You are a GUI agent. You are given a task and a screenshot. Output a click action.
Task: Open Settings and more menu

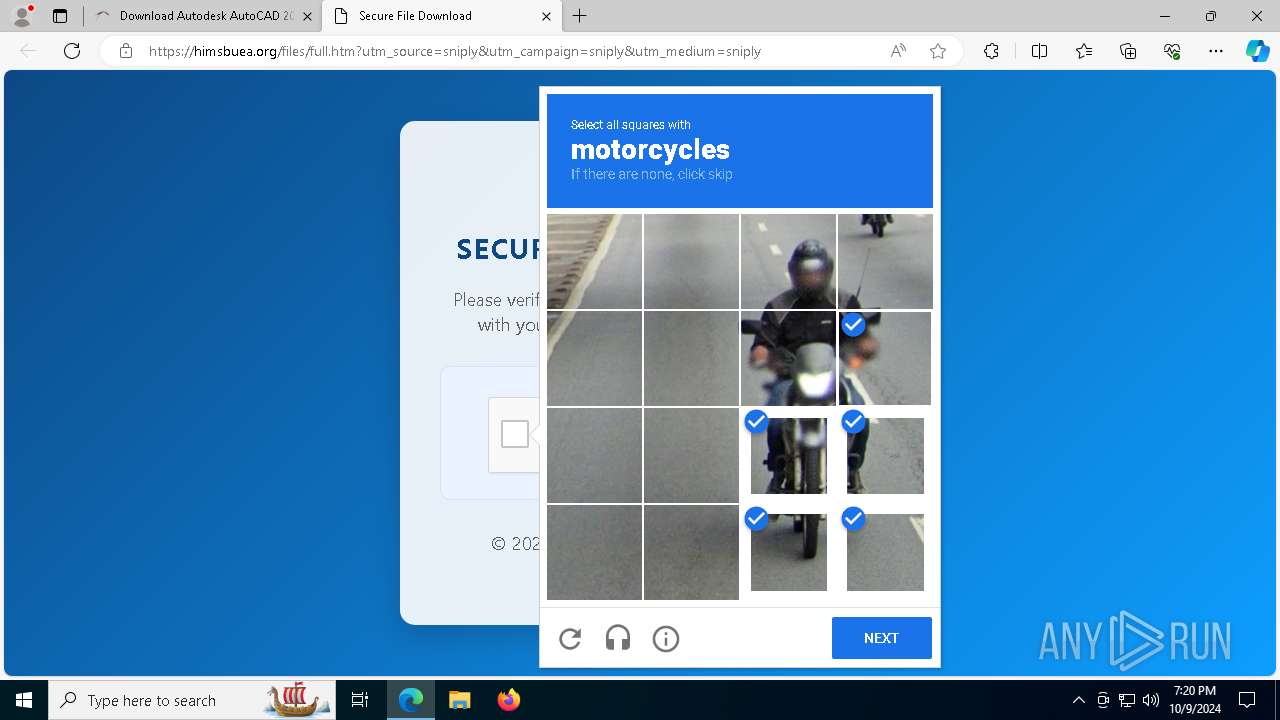[x=1216, y=51]
